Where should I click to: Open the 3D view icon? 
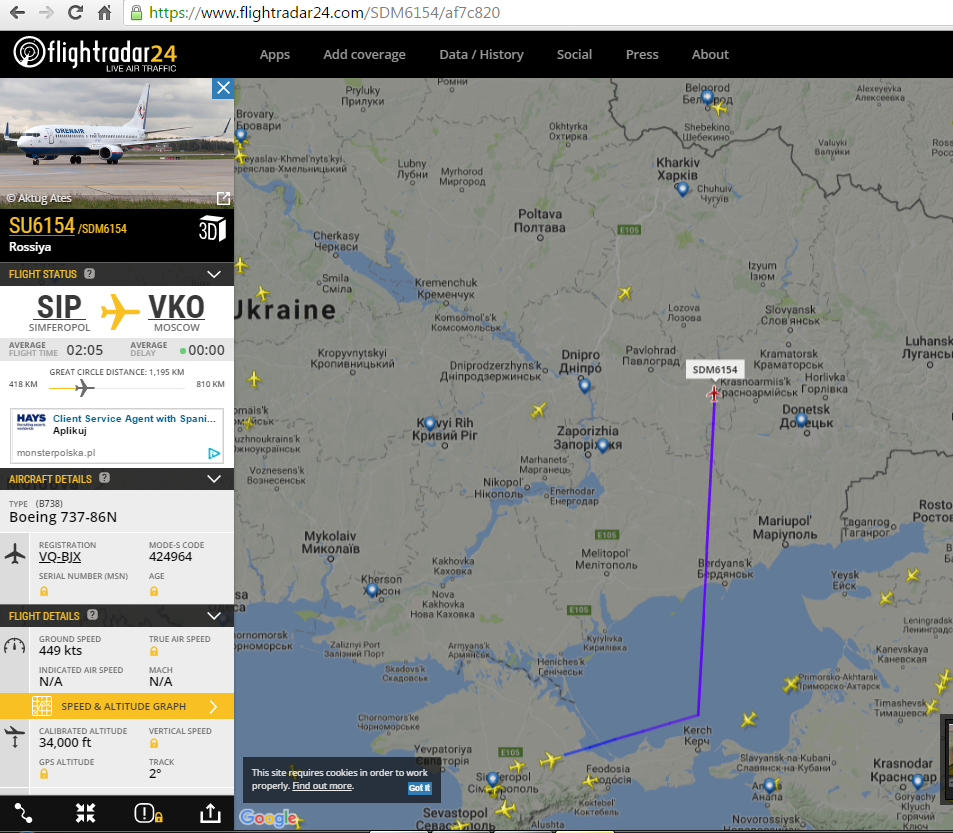tap(213, 230)
